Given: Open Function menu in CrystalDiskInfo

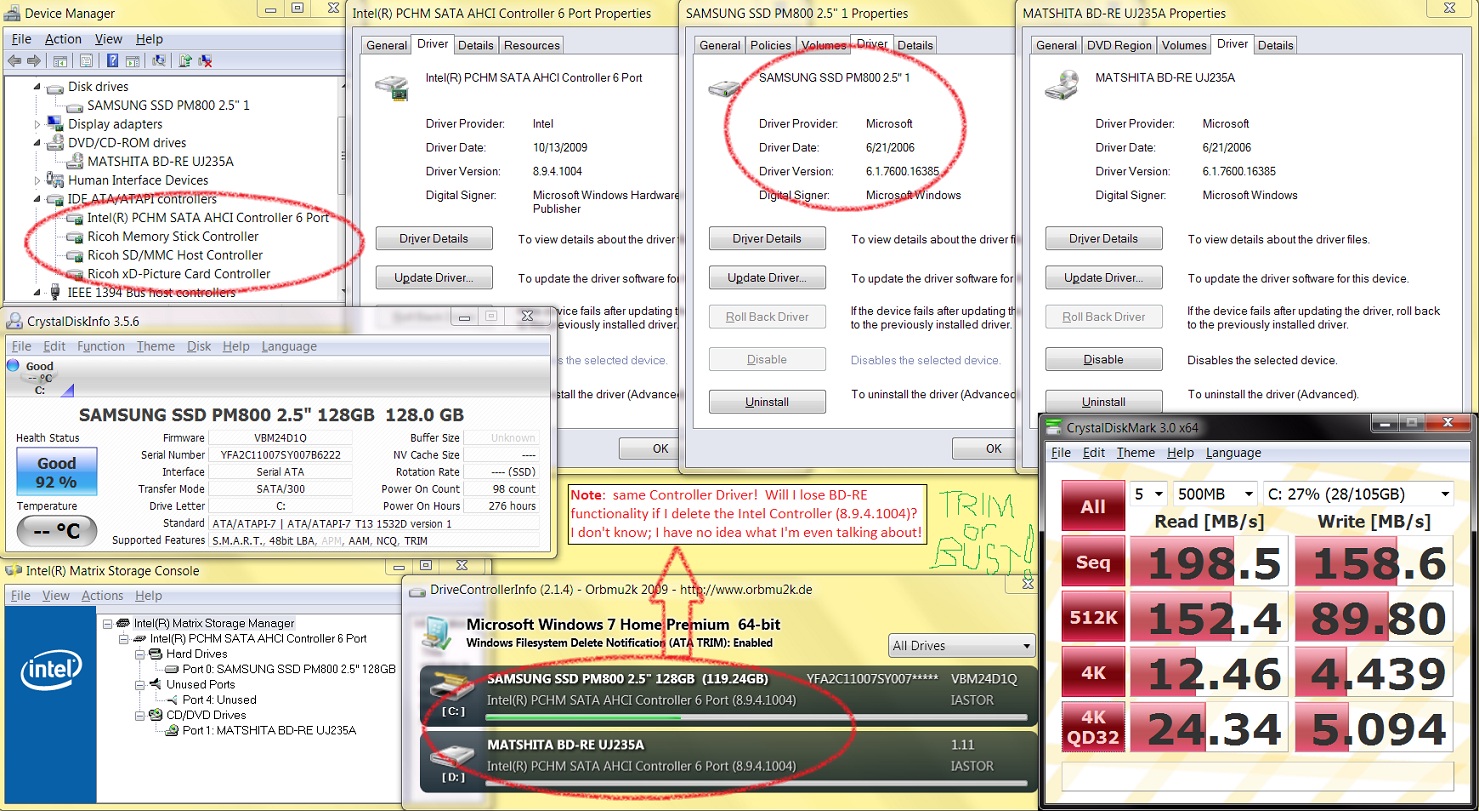Looking at the screenshot, I should tap(101, 346).
